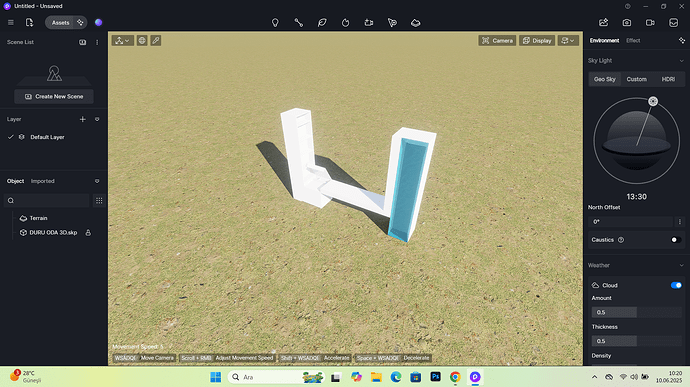
Task: Collapse the Sky Light section
Action: 681,61
